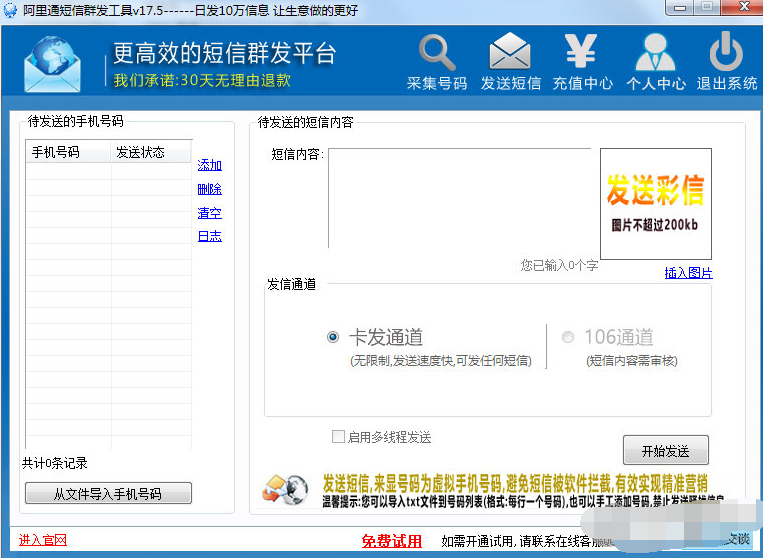Image resolution: width=763 pixels, height=558 pixels.
Task: Click inside the 短信内容 text area
Action: point(460,198)
